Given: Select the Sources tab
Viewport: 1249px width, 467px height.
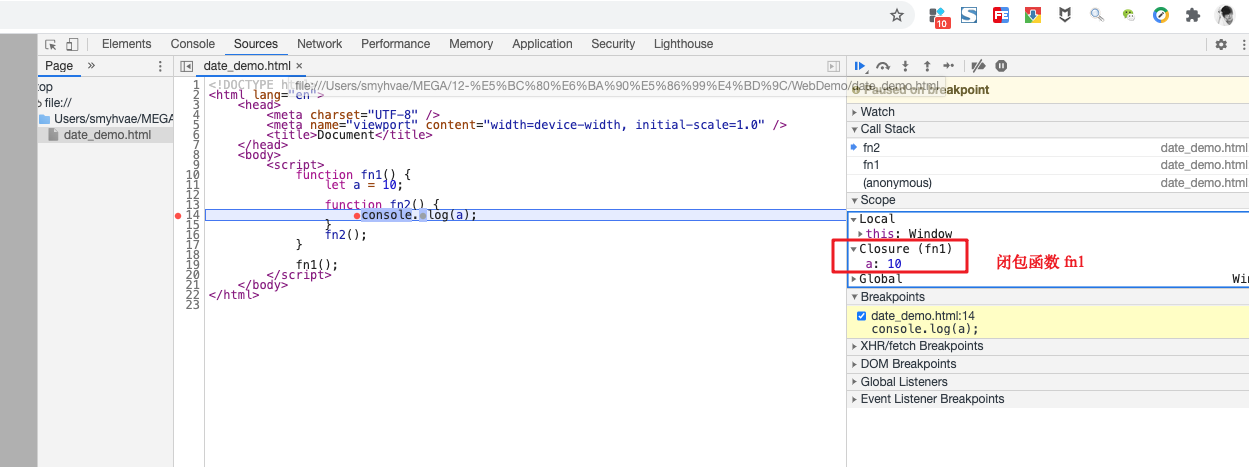Looking at the screenshot, I should pos(256,44).
